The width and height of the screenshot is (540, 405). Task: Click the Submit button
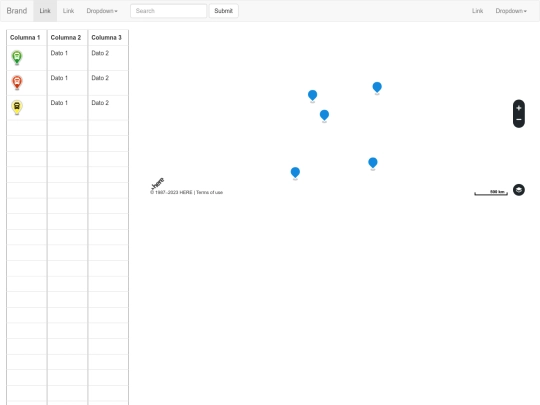click(224, 11)
